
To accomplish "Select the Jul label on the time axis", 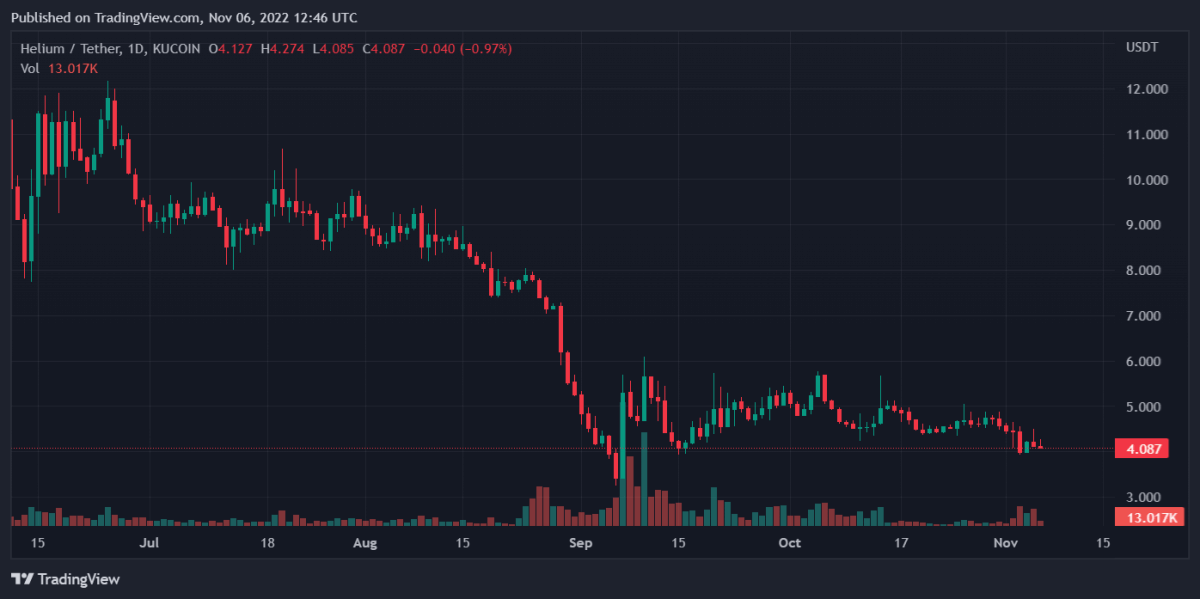I will coord(149,543).
